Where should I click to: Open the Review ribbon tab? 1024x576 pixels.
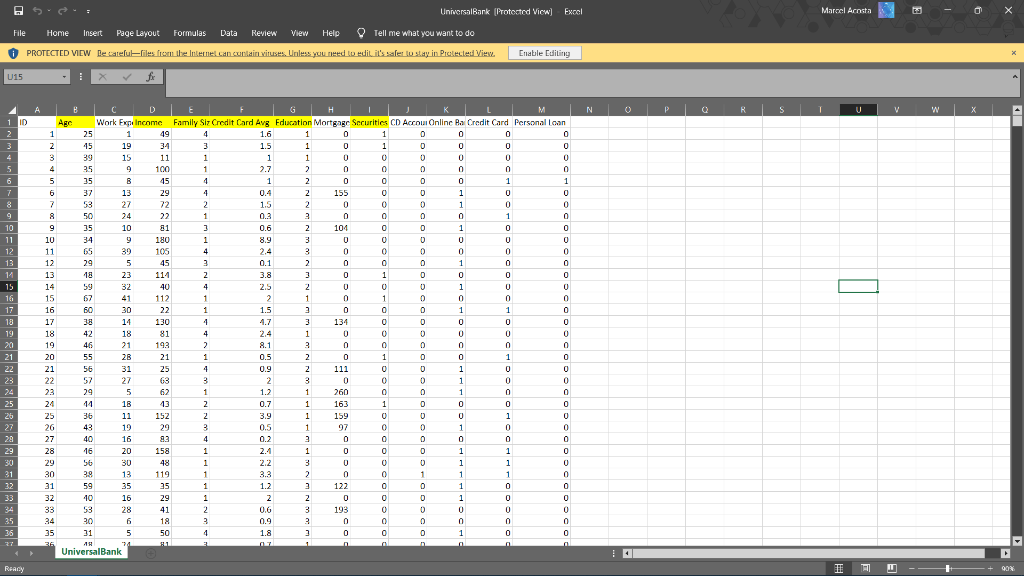click(264, 32)
